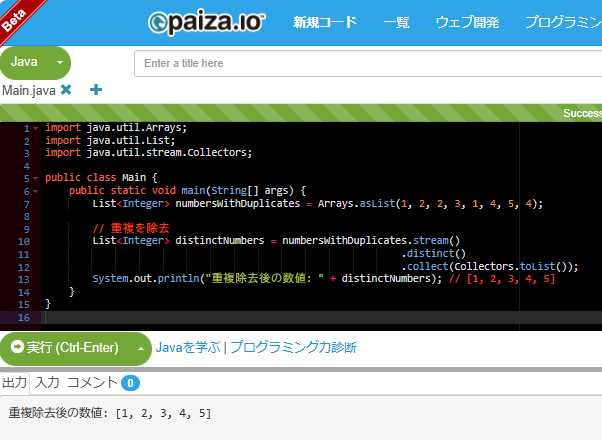Viewport: 602px width, 440px height.
Task: Open the Java language dropdown
Action: coord(59,62)
